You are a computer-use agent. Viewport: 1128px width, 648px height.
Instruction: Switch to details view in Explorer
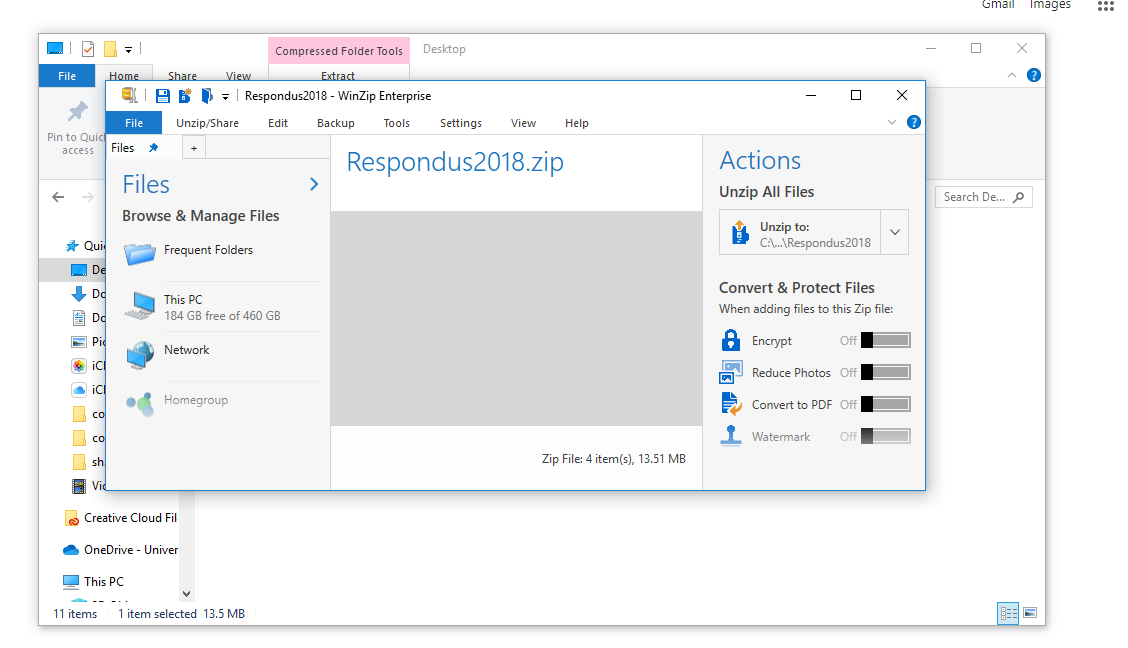tap(1009, 613)
